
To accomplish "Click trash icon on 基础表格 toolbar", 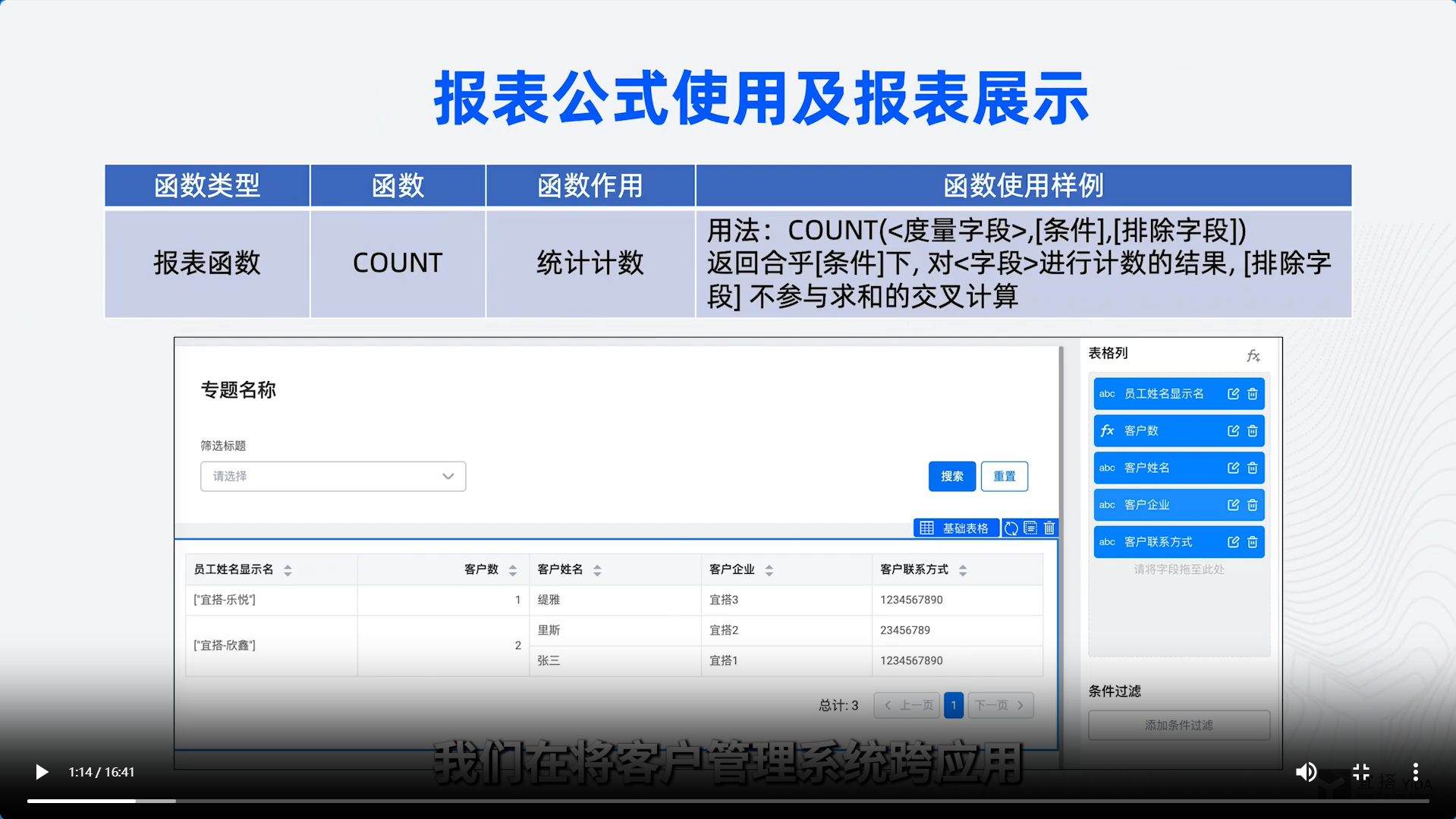I will coord(1049,528).
